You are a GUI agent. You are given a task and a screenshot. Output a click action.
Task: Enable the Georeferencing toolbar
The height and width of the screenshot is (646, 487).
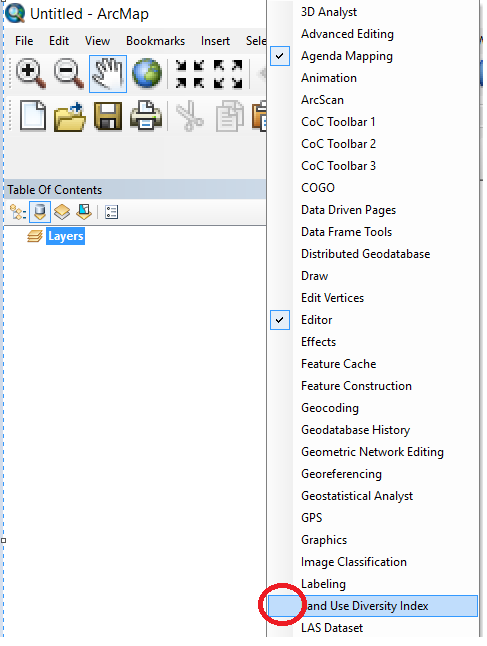373,474
